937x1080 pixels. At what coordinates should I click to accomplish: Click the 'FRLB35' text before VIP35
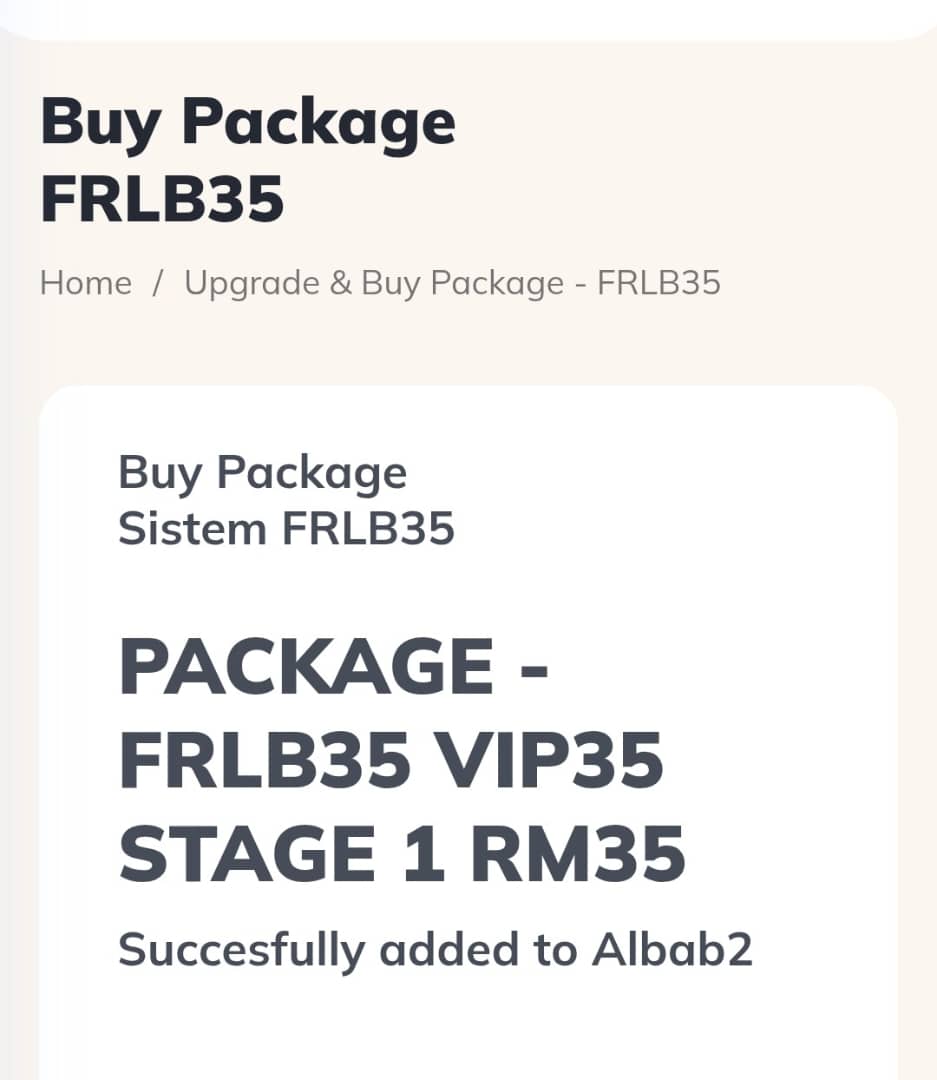265,762
